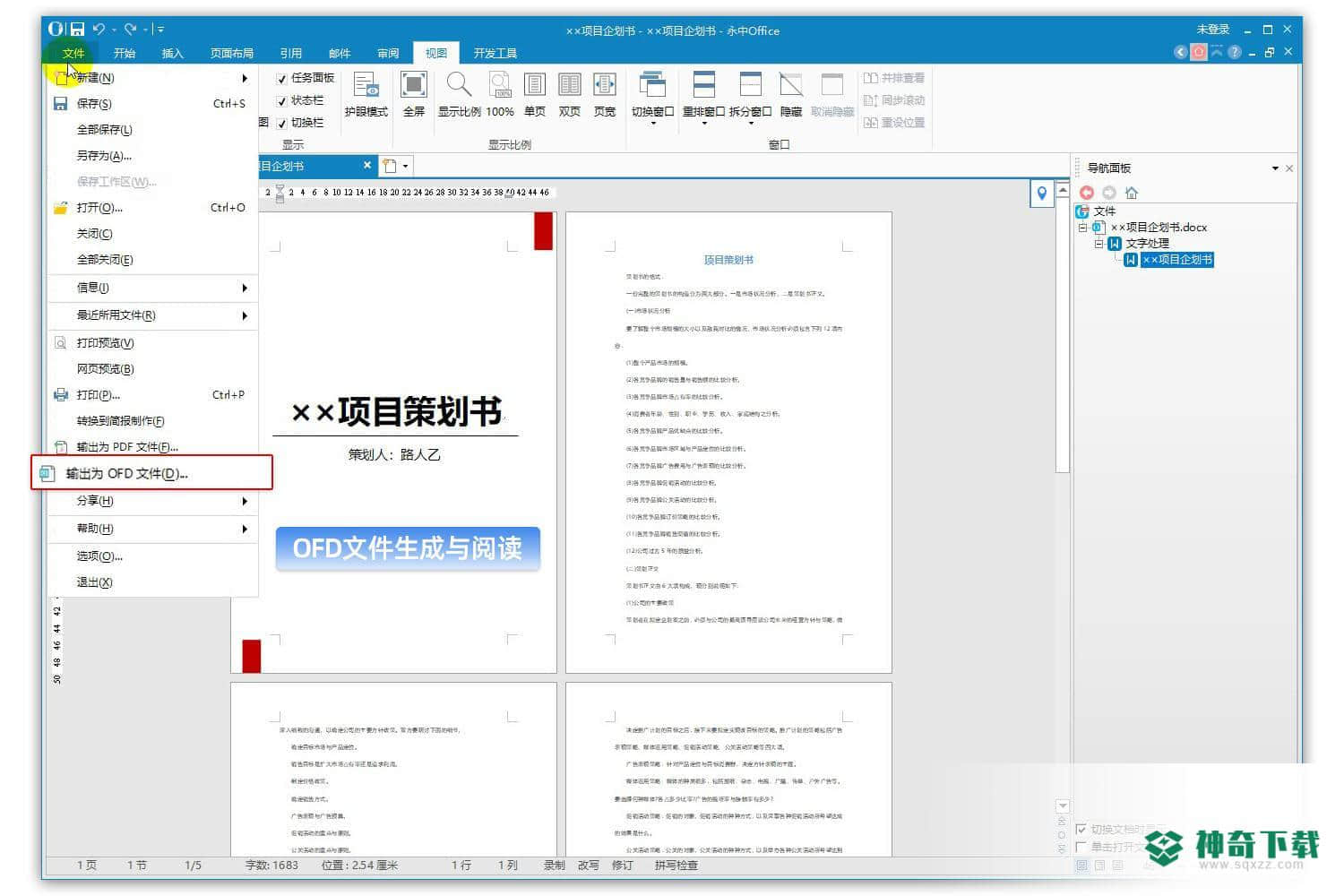This screenshot has height=896, width=1344.
Task: Choose Export as PDF (输出为 PDF 文件)
Action: [x=152, y=447]
